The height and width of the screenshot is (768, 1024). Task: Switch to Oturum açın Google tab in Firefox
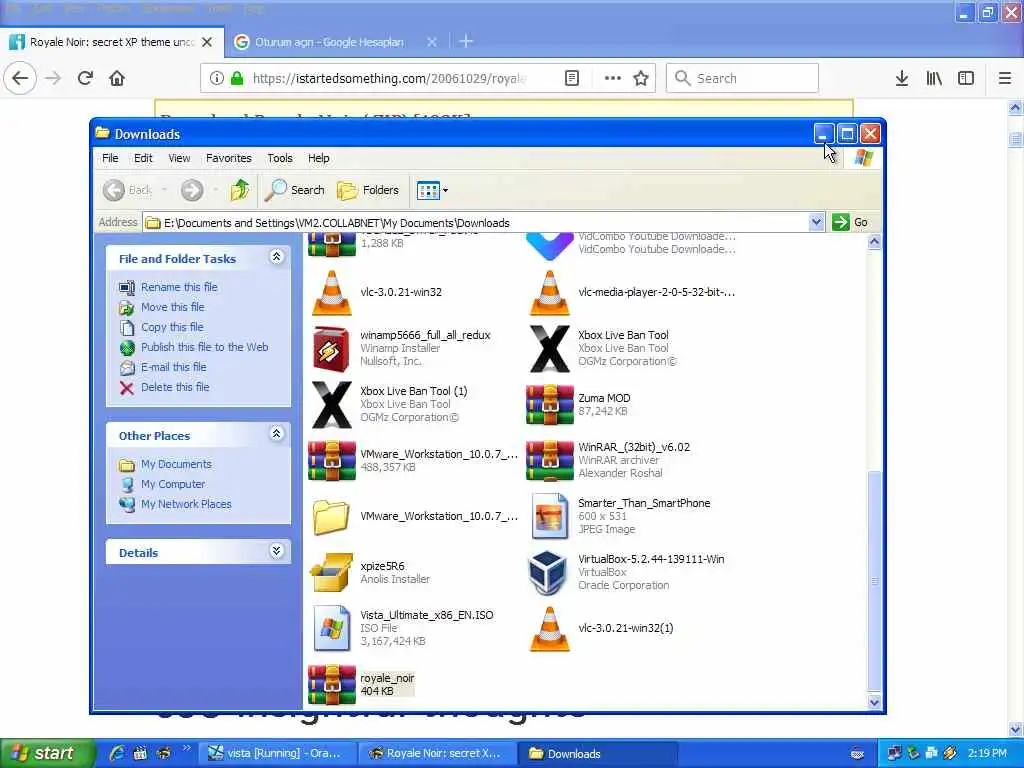pos(329,42)
